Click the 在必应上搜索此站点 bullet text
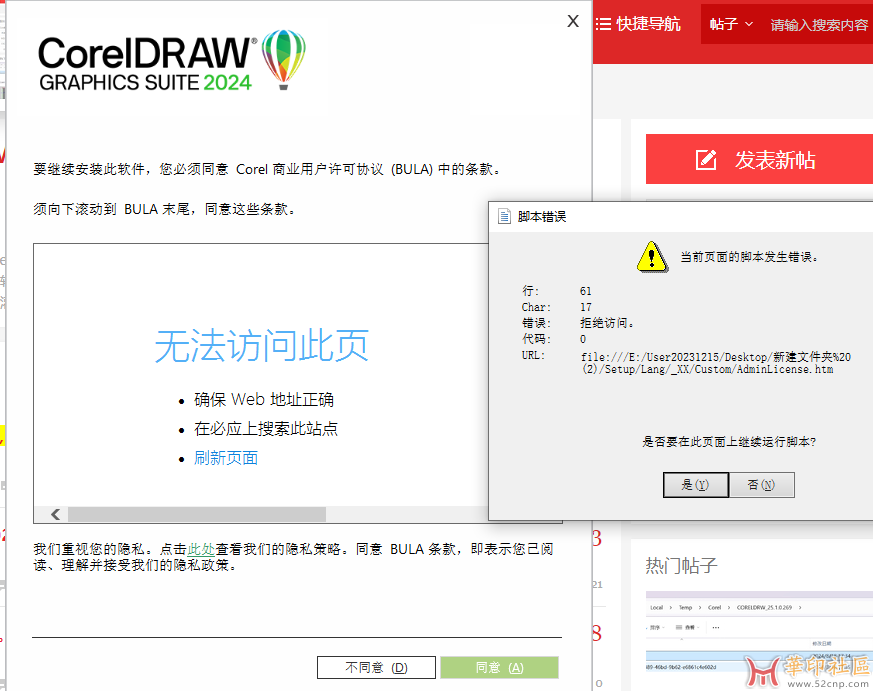This screenshot has height=691, width=873. 266,428
